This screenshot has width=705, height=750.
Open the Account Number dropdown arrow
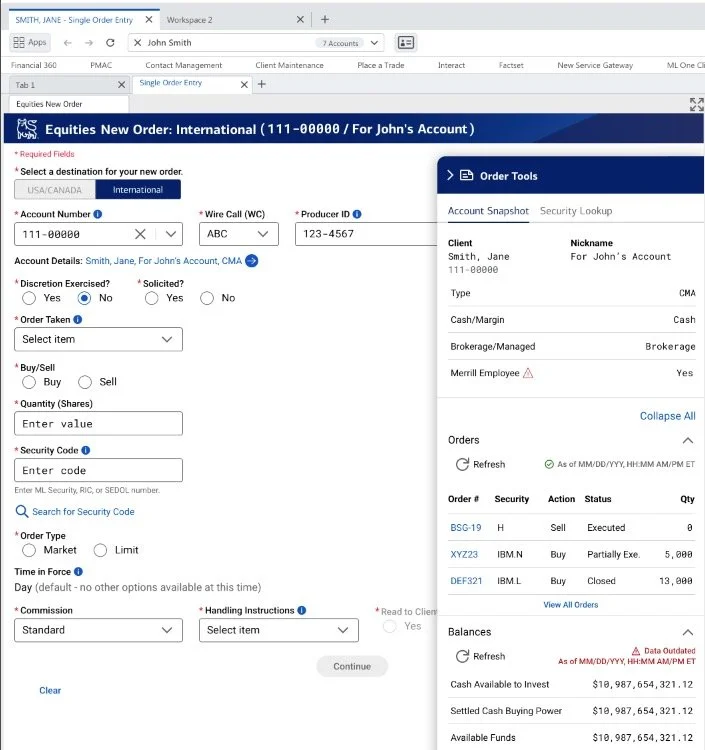170,234
